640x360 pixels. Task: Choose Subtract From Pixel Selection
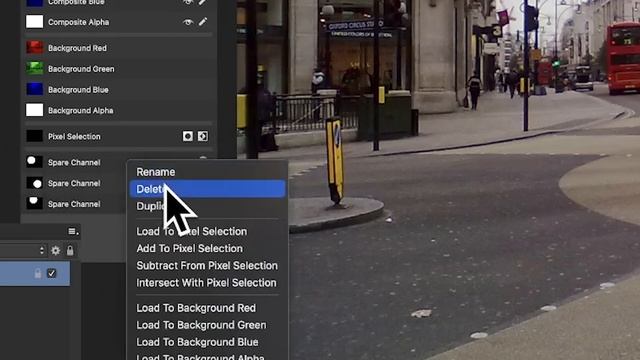pyautogui.click(x=207, y=266)
